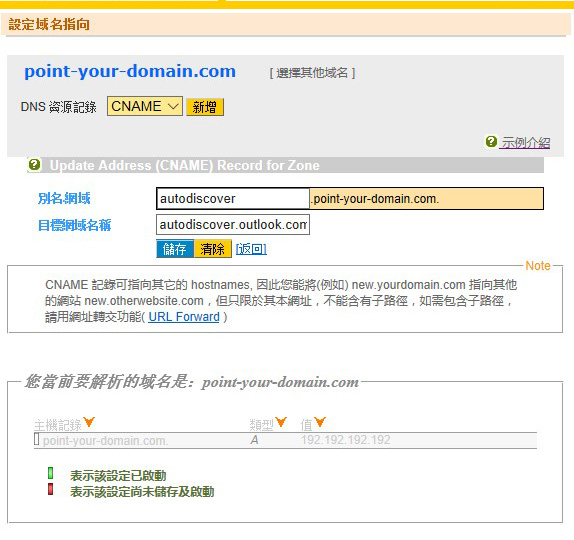The image size is (574, 540).
Task: Sort by 類型 using its orange arrow
Action: coord(281,422)
